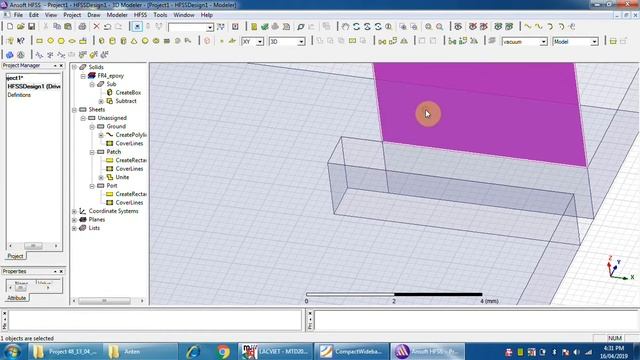The width and height of the screenshot is (640, 360).
Task: Click the Zoom in magnifier icon
Action: click(x=428, y=27)
